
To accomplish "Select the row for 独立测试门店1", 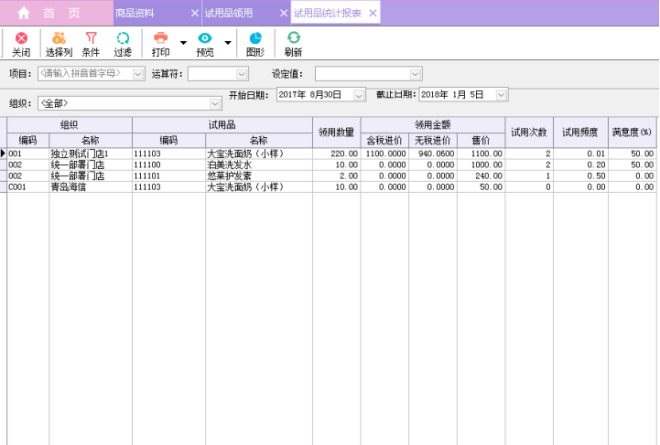I will point(331,154).
